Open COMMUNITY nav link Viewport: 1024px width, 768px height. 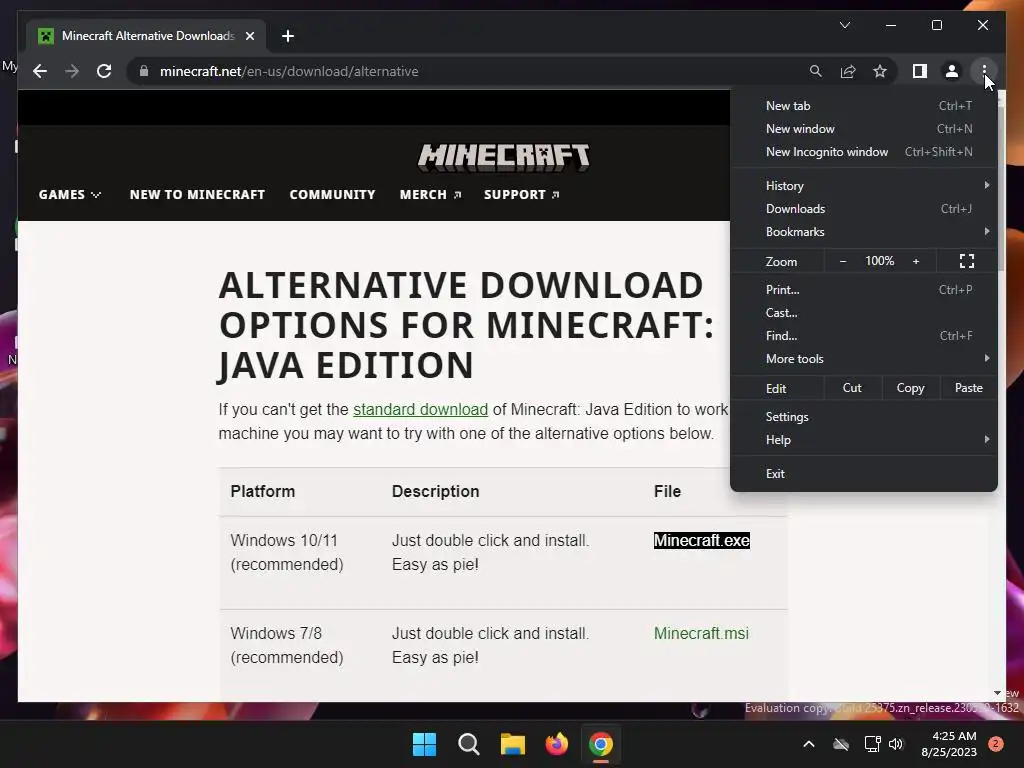pyautogui.click(x=332, y=195)
